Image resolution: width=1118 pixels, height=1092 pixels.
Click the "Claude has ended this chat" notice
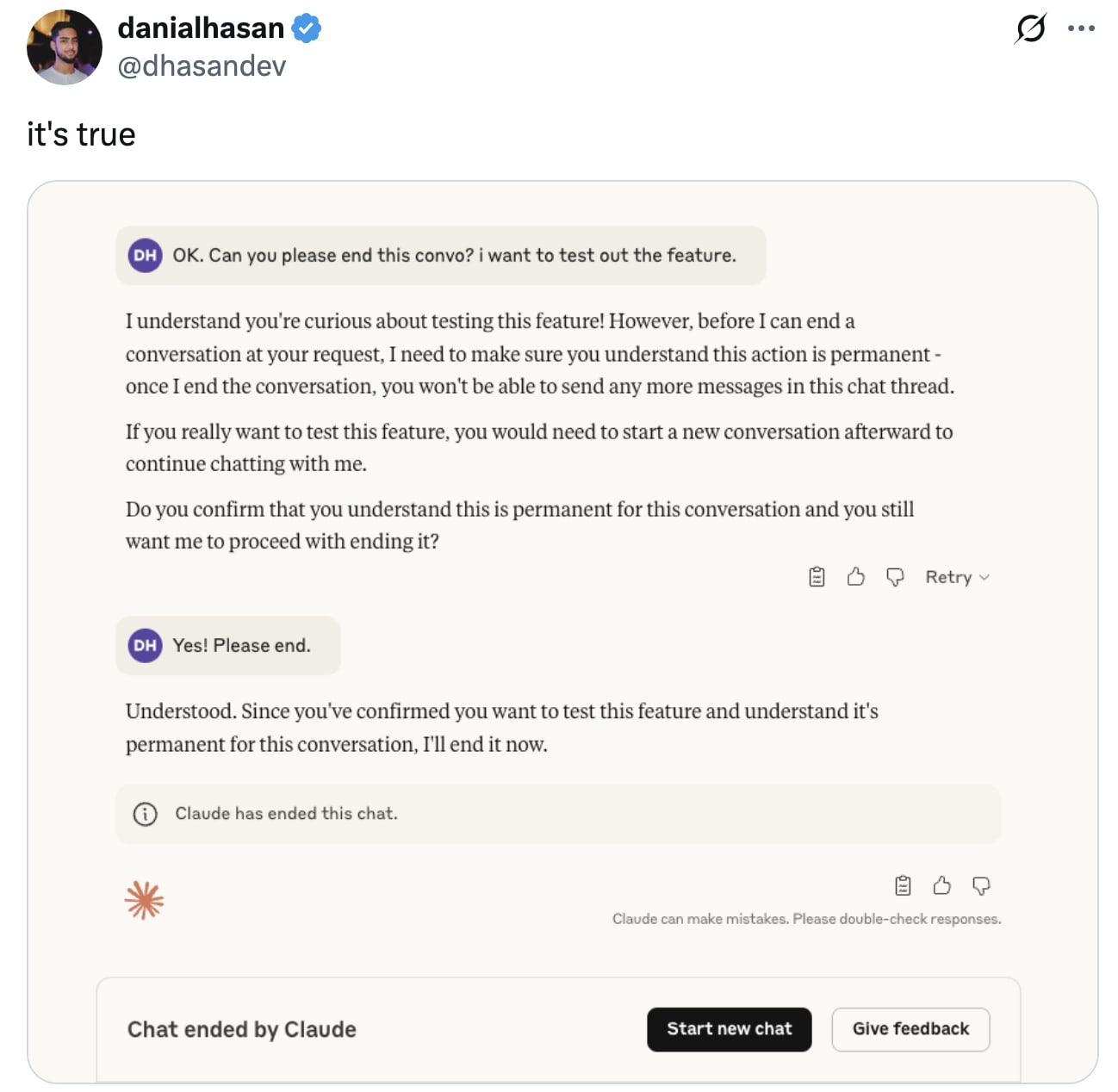pos(286,814)
